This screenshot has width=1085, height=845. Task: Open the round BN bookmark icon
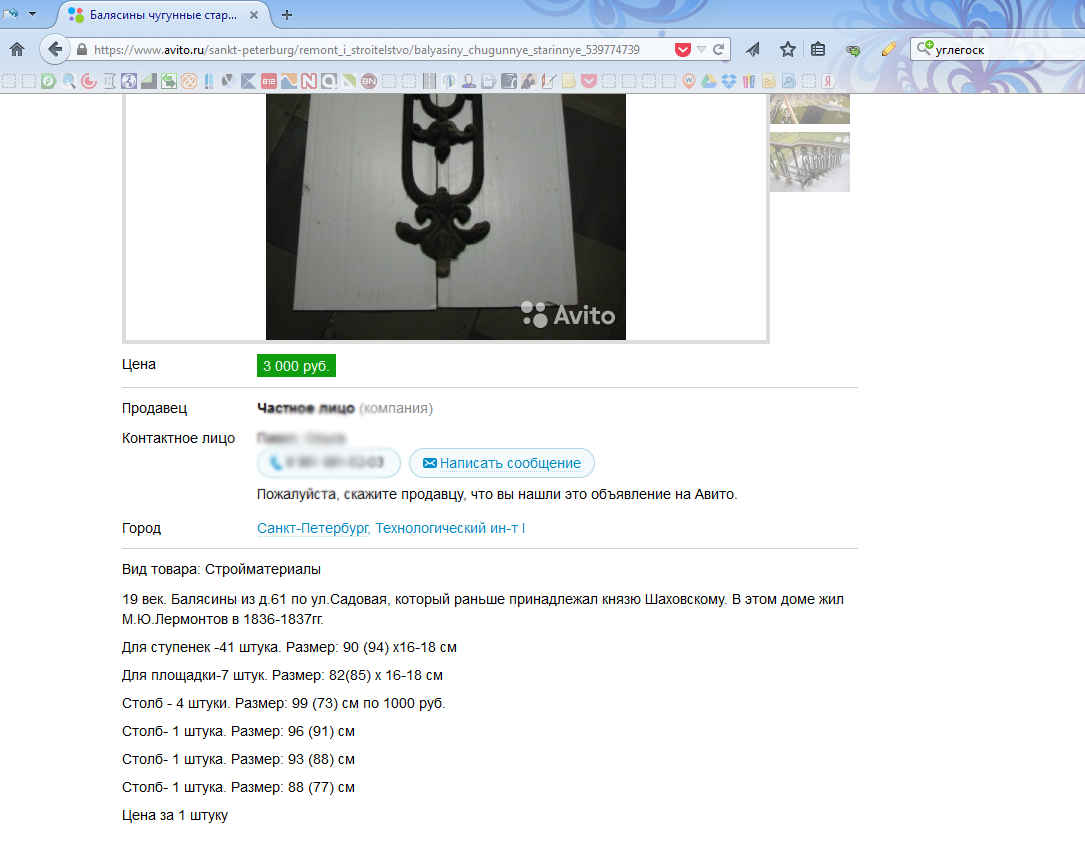[x=369, y=81]
